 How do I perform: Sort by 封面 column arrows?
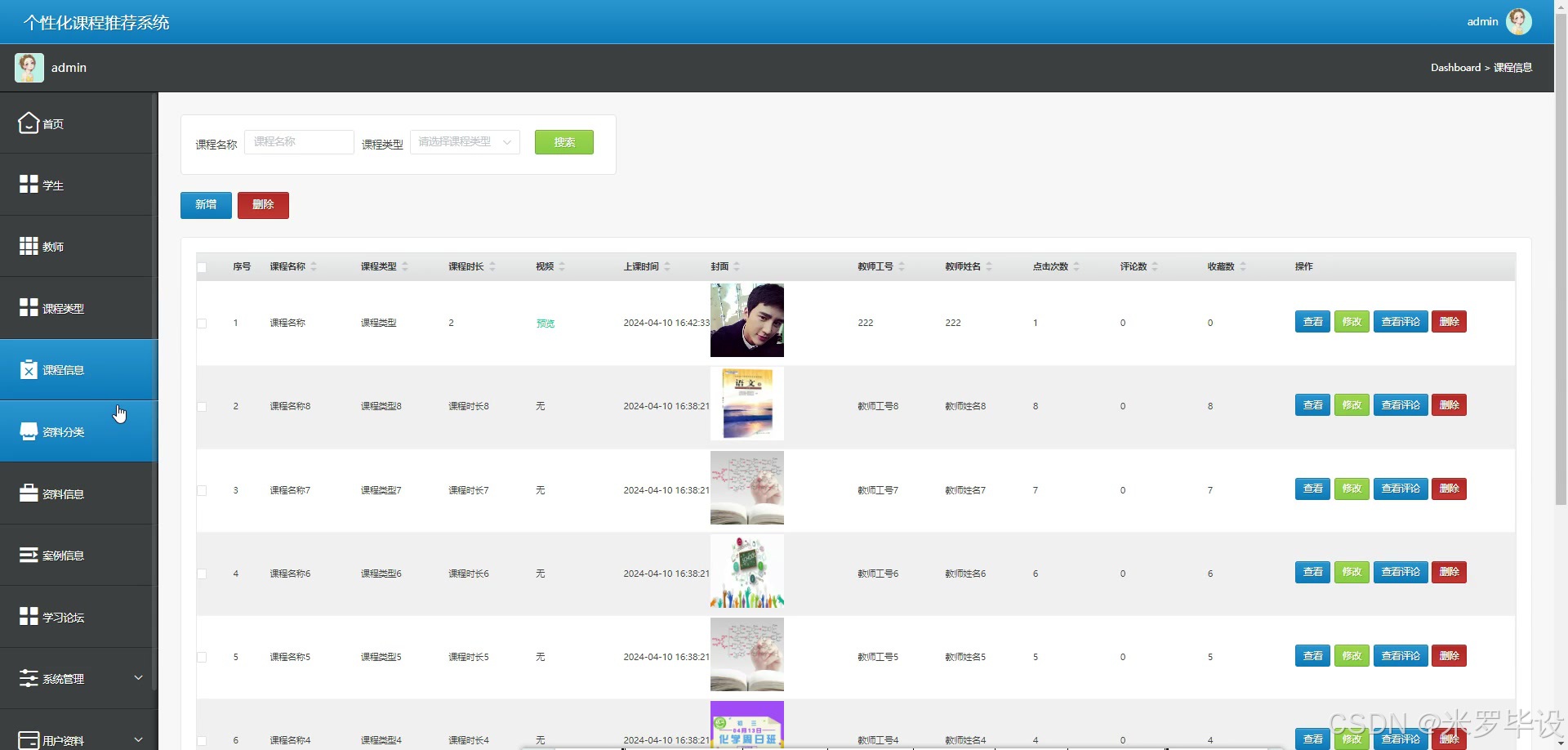point(737,266)
